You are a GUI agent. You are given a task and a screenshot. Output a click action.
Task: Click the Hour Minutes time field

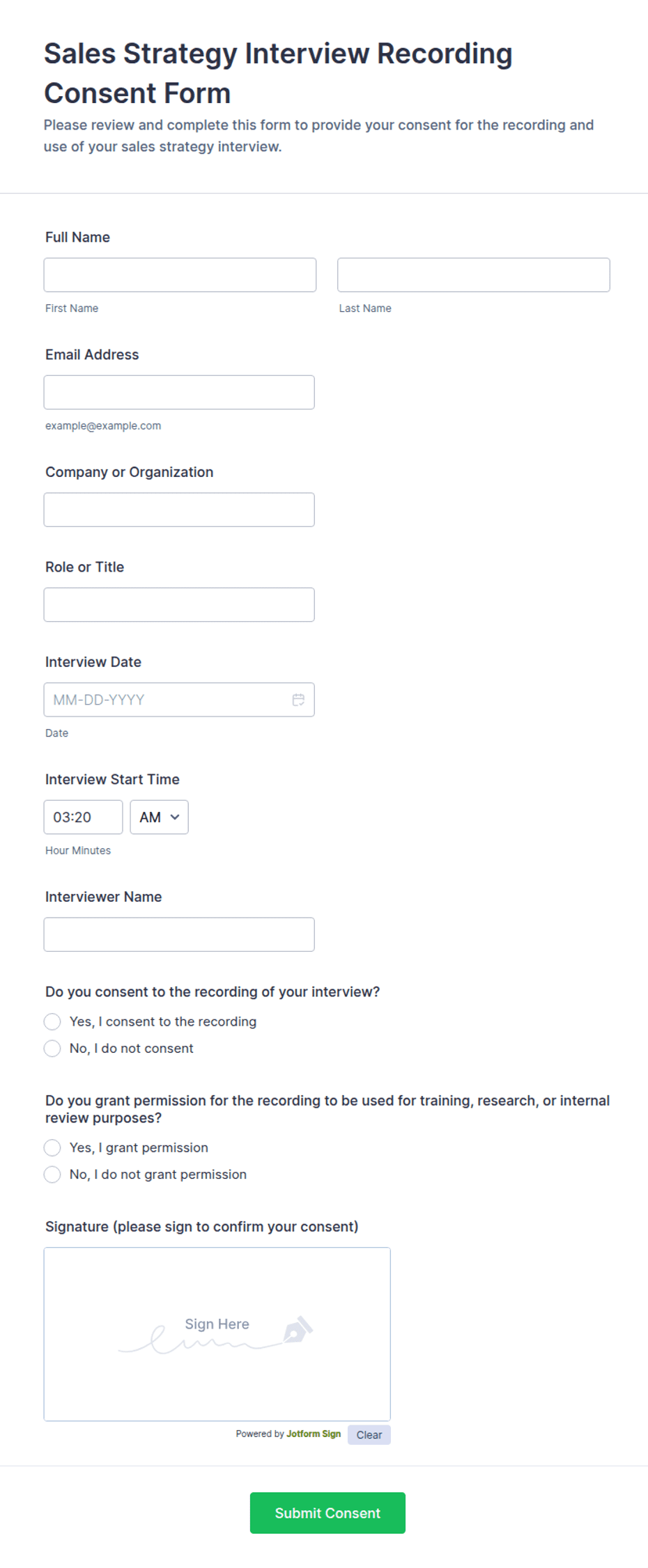click(83, 817)
